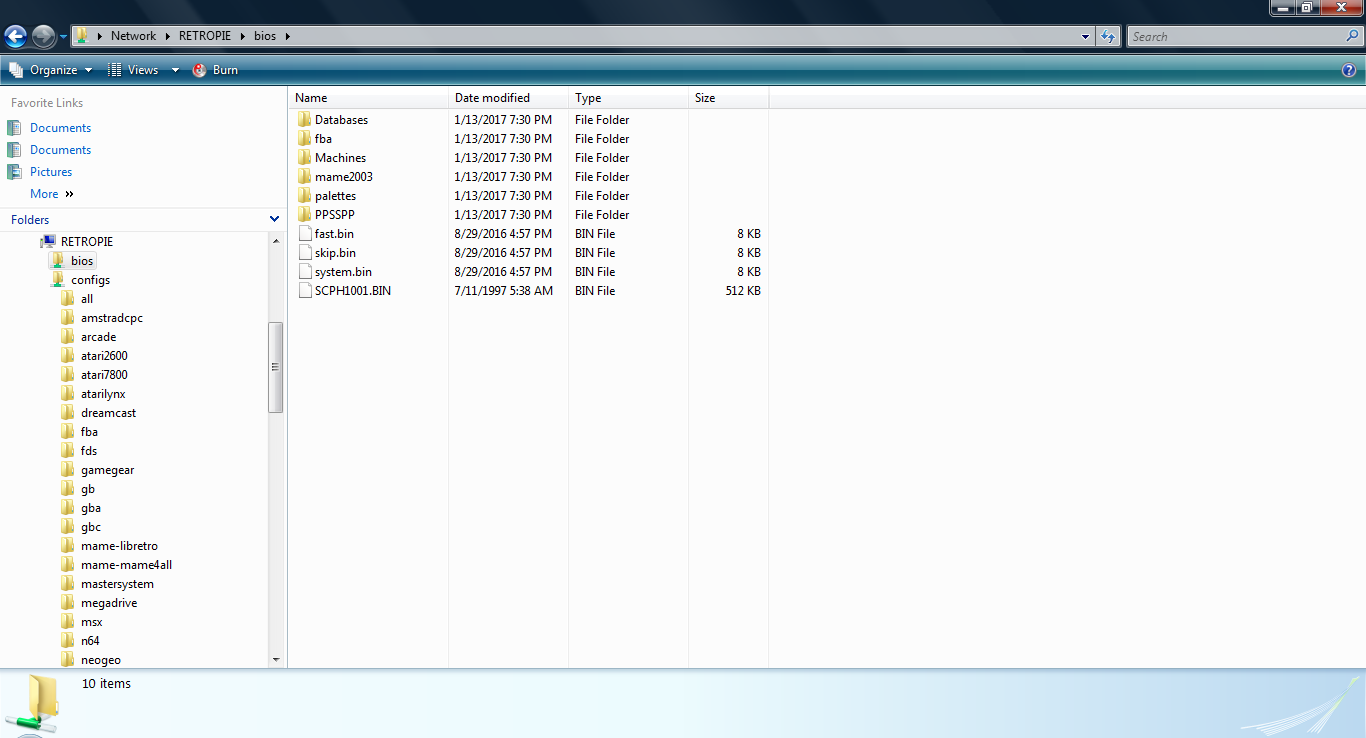Click the Forward navigation arrow button
This screenshot has height=738, width=1366.
coord(43,37)
